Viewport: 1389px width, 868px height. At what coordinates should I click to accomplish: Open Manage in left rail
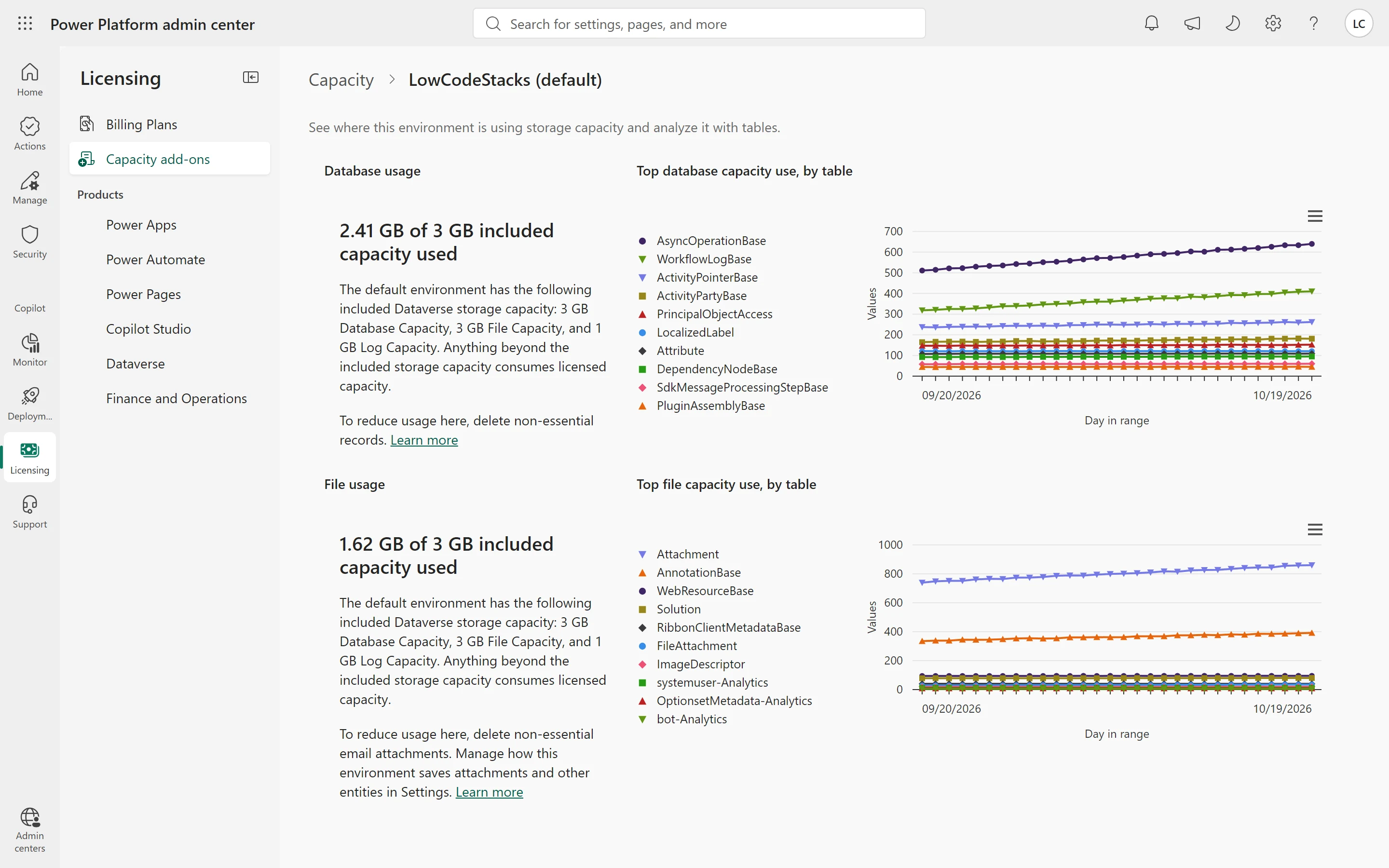coord(30,188)
